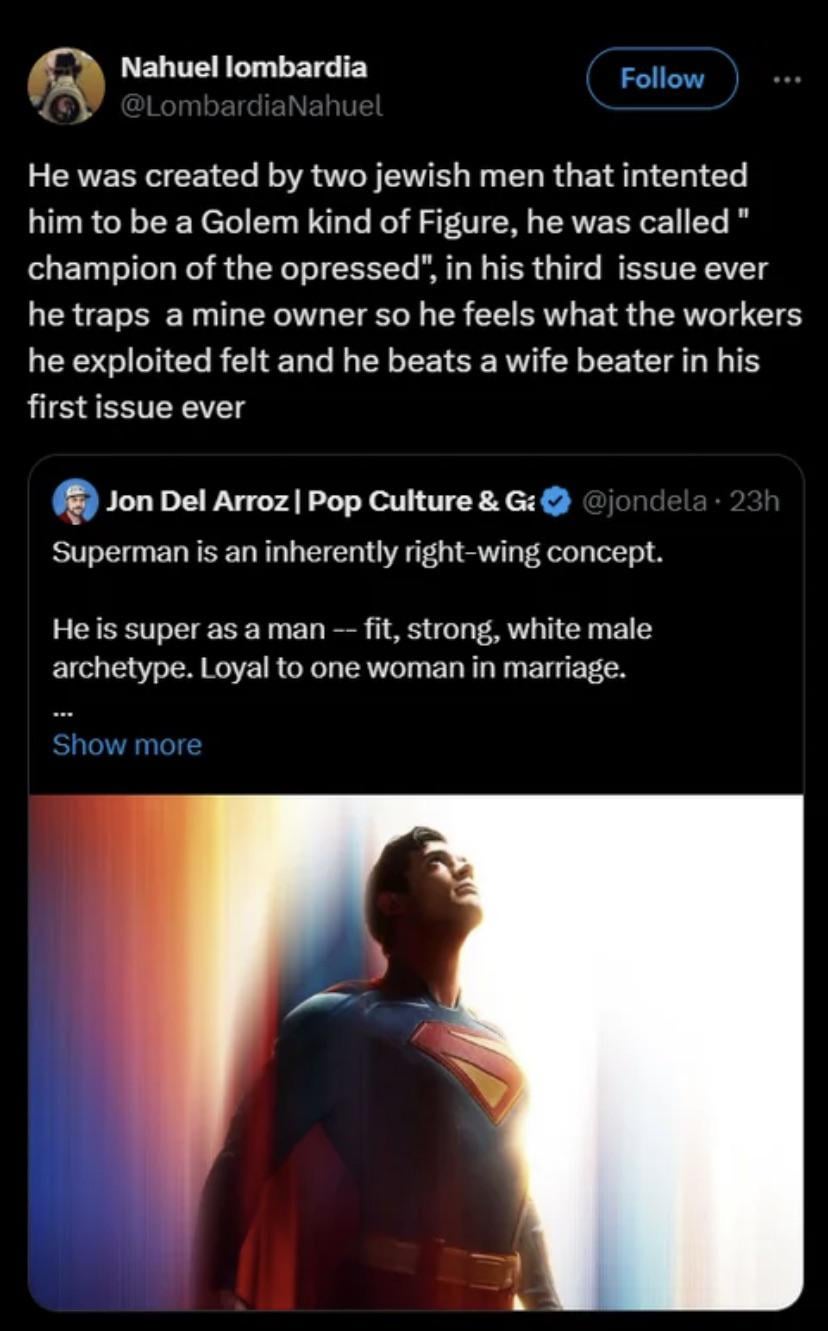Click Jon Del Arroz's small avatar

pyautogui.click(x=74, y=501)
